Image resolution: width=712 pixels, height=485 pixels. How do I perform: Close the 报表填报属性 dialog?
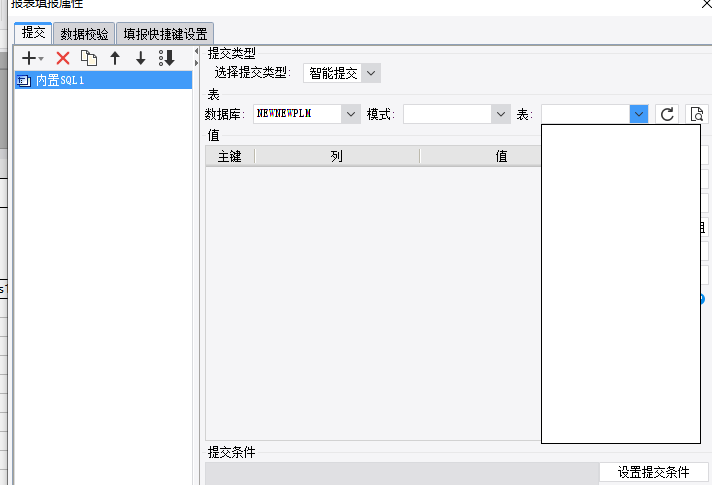(707, 4)
